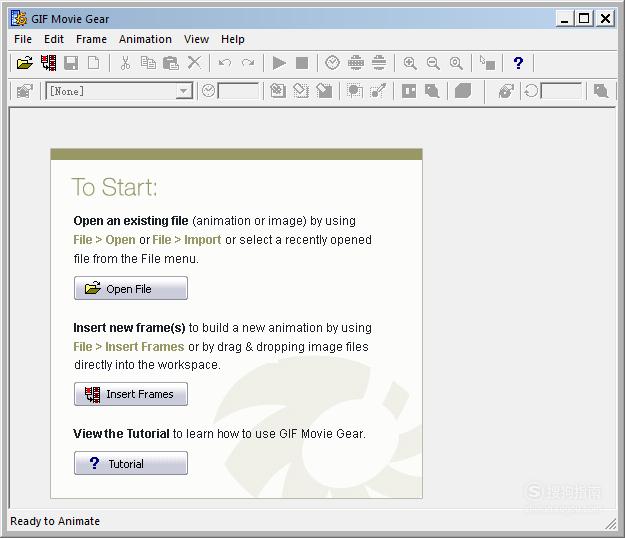Click the frame delay input field beside the clock

pos(238,91)
